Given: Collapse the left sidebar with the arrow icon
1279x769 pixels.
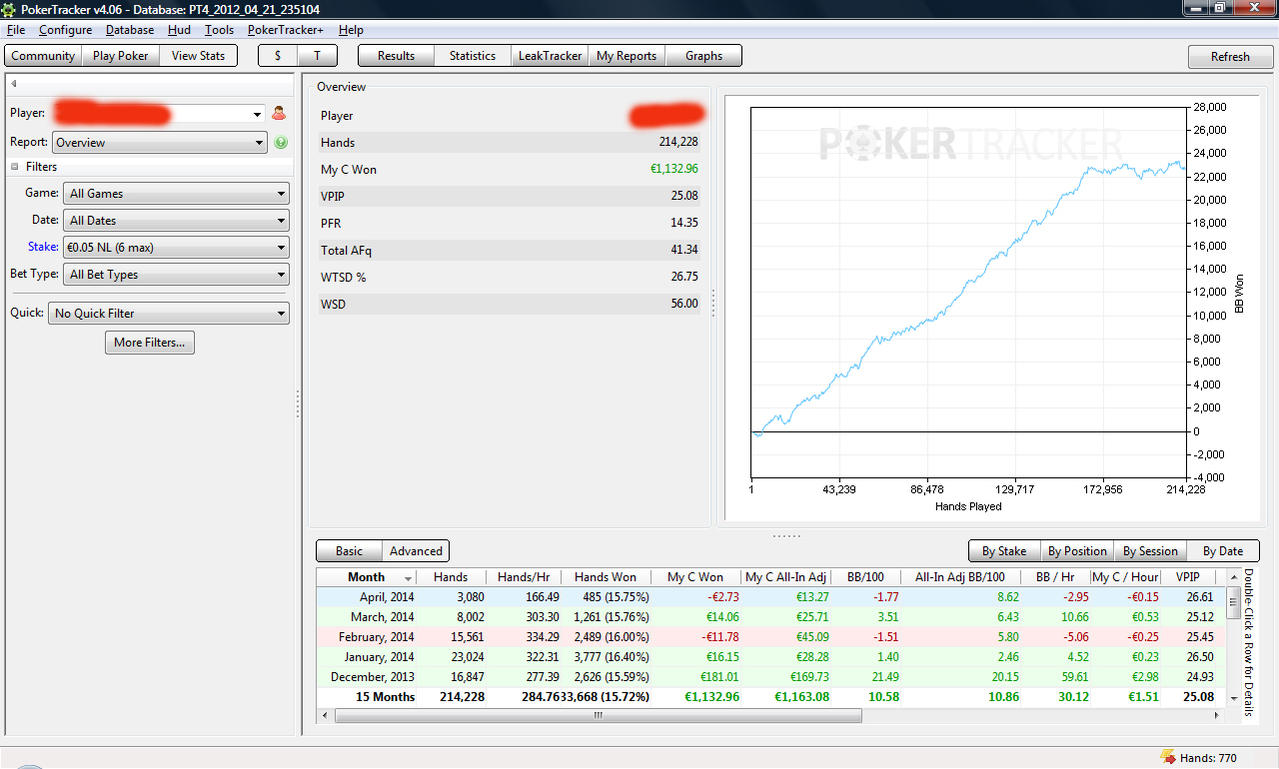Looking at the screenshot, I should (14, 84).
